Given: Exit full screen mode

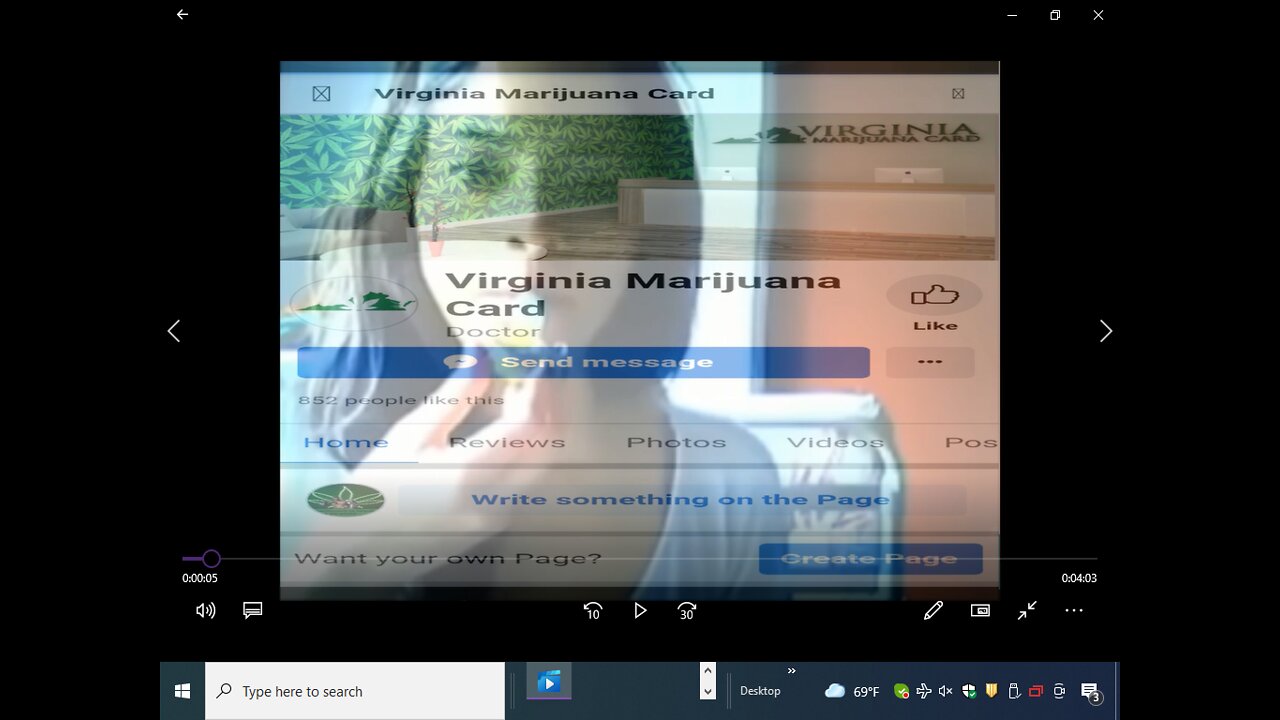Looking at the screenshot, I should click(1027, 610).
